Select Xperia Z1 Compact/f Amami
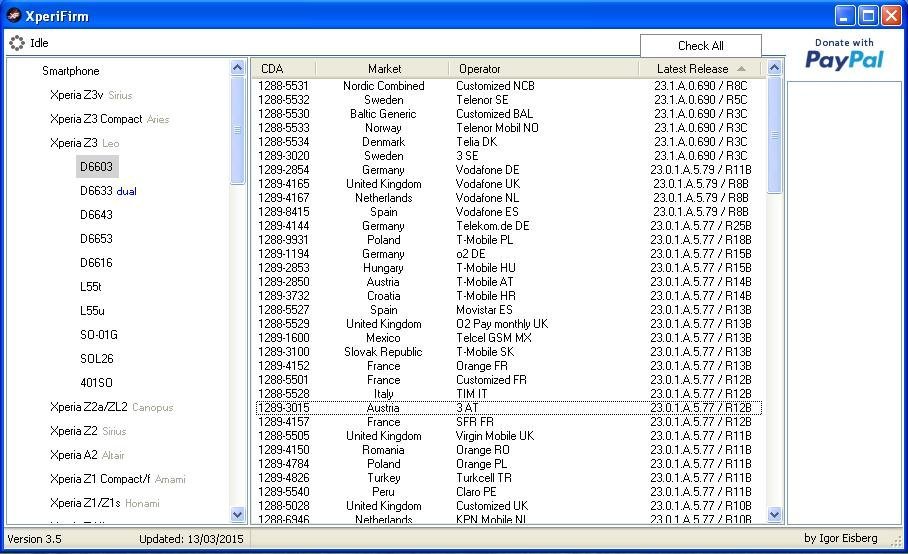This screenshot has width=908, height=554. click(x=118, y=479)
